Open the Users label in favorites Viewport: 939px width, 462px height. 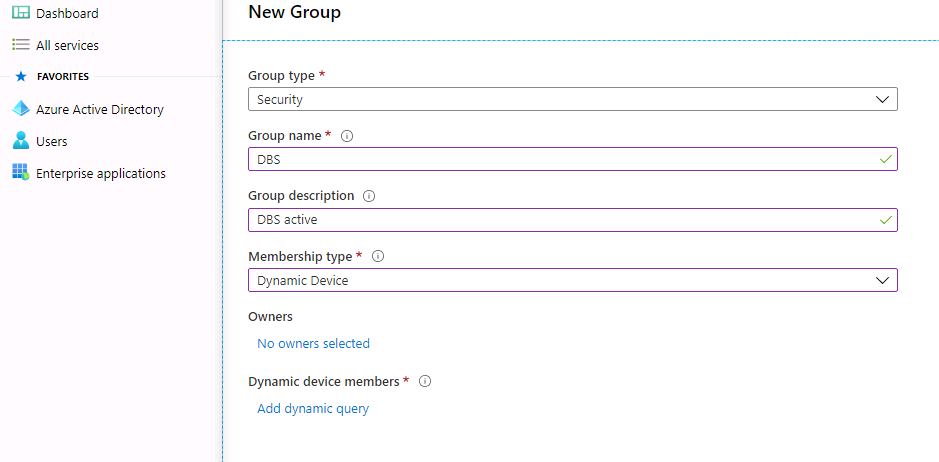[52, 141]
